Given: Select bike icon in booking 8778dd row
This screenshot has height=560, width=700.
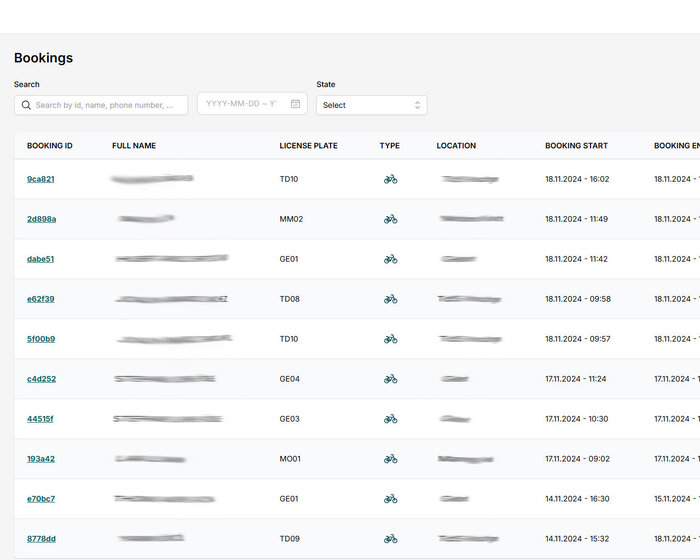Looking at the screenshot, I should click(390, 539).
